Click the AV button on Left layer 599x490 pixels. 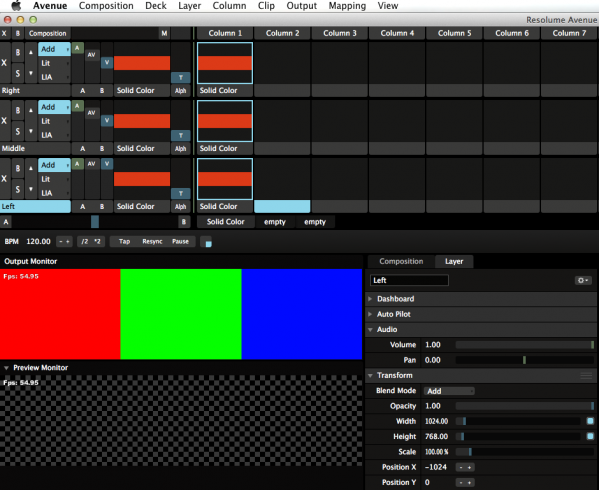click(91, 164)
